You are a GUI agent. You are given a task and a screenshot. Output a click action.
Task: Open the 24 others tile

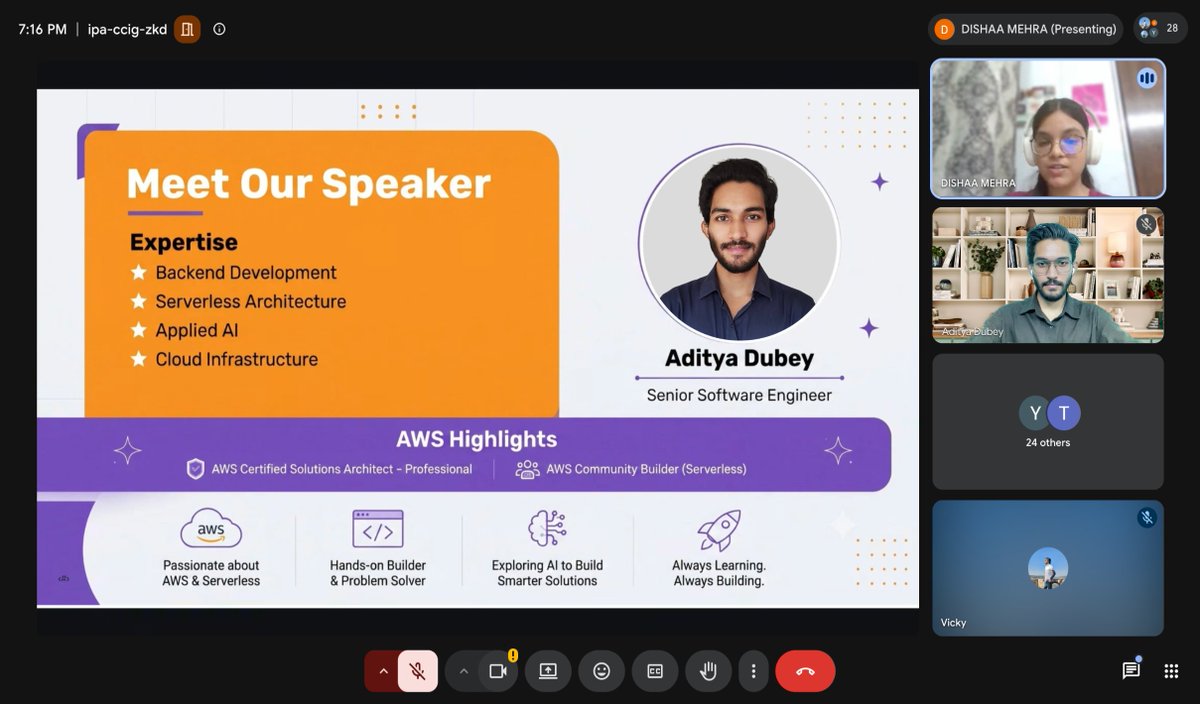(1048, 421)
